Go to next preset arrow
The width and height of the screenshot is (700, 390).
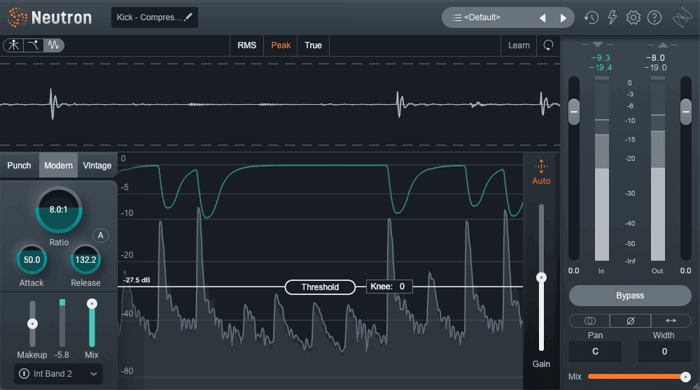(563, 18)
